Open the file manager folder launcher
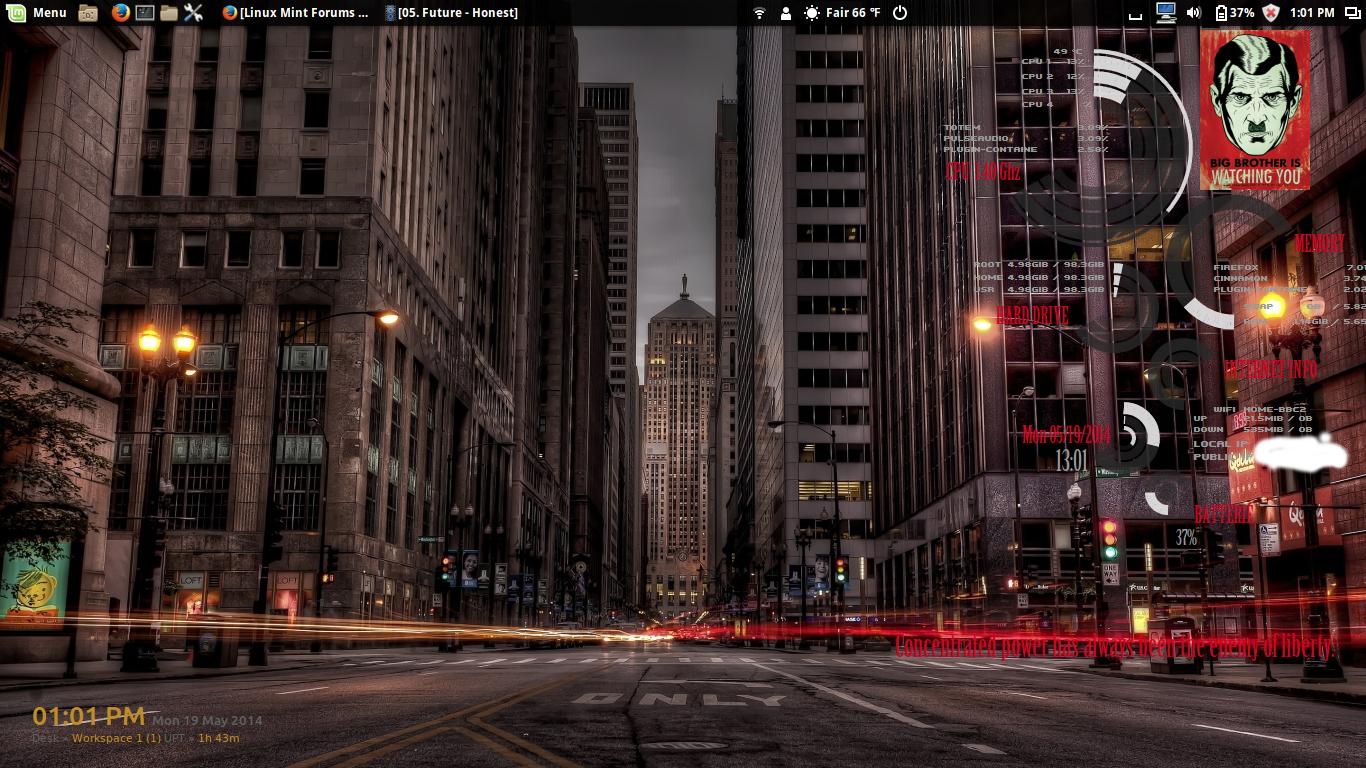1366x768 pixels. pos(169,13)
